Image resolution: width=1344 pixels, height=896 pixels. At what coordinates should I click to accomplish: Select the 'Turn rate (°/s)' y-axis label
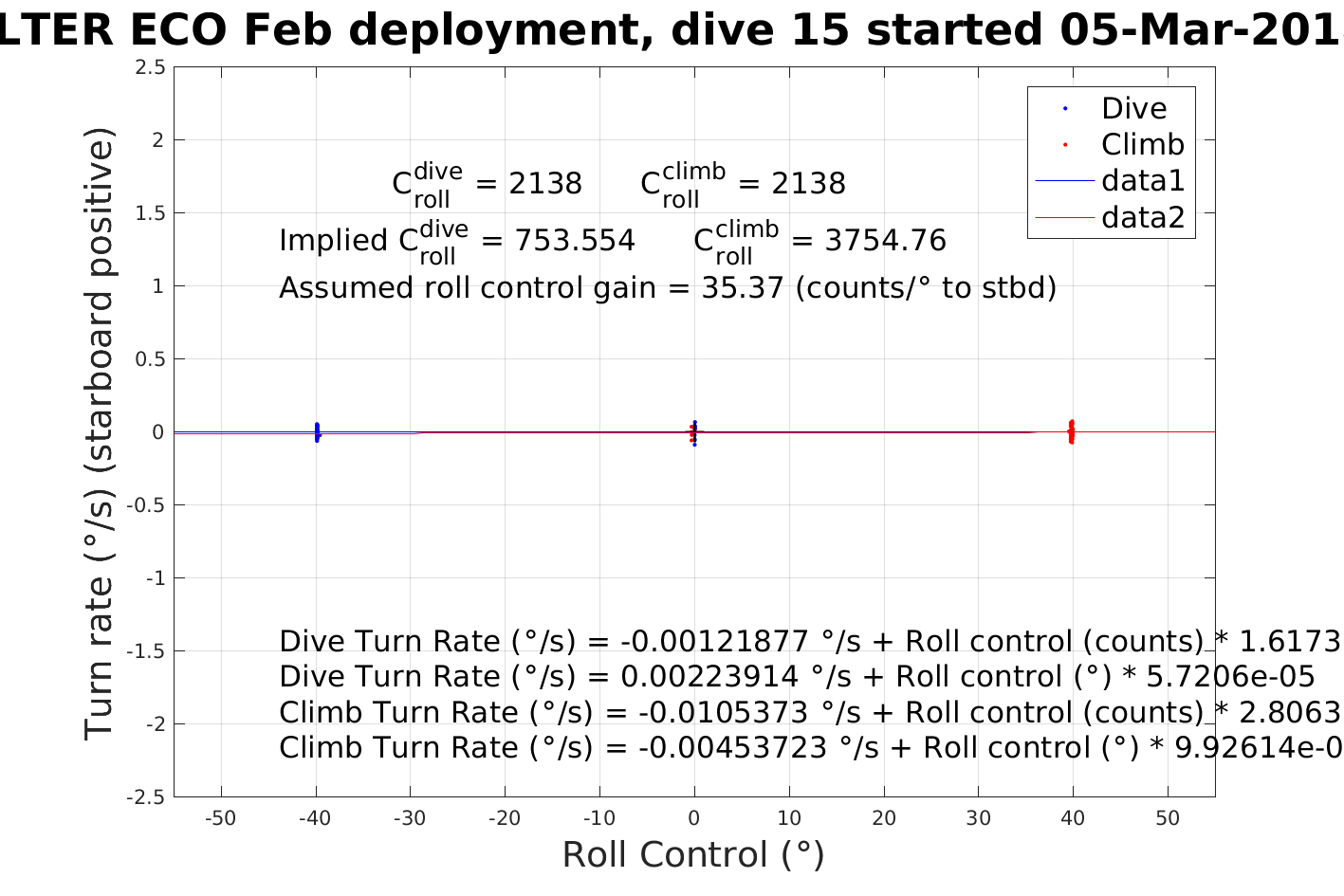point(100,432)
